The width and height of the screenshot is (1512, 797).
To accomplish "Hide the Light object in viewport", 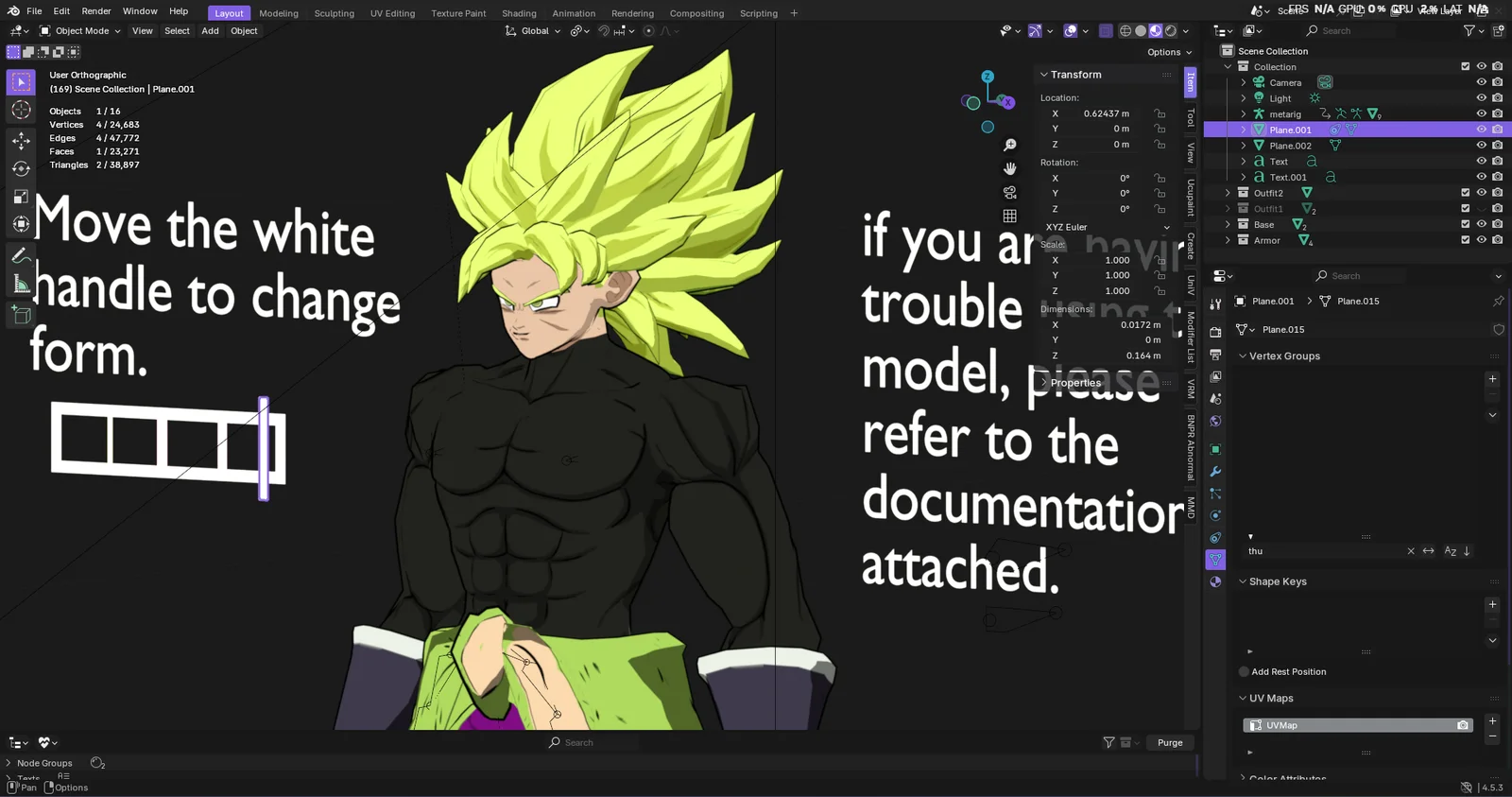I will (x=1481, y=98).
